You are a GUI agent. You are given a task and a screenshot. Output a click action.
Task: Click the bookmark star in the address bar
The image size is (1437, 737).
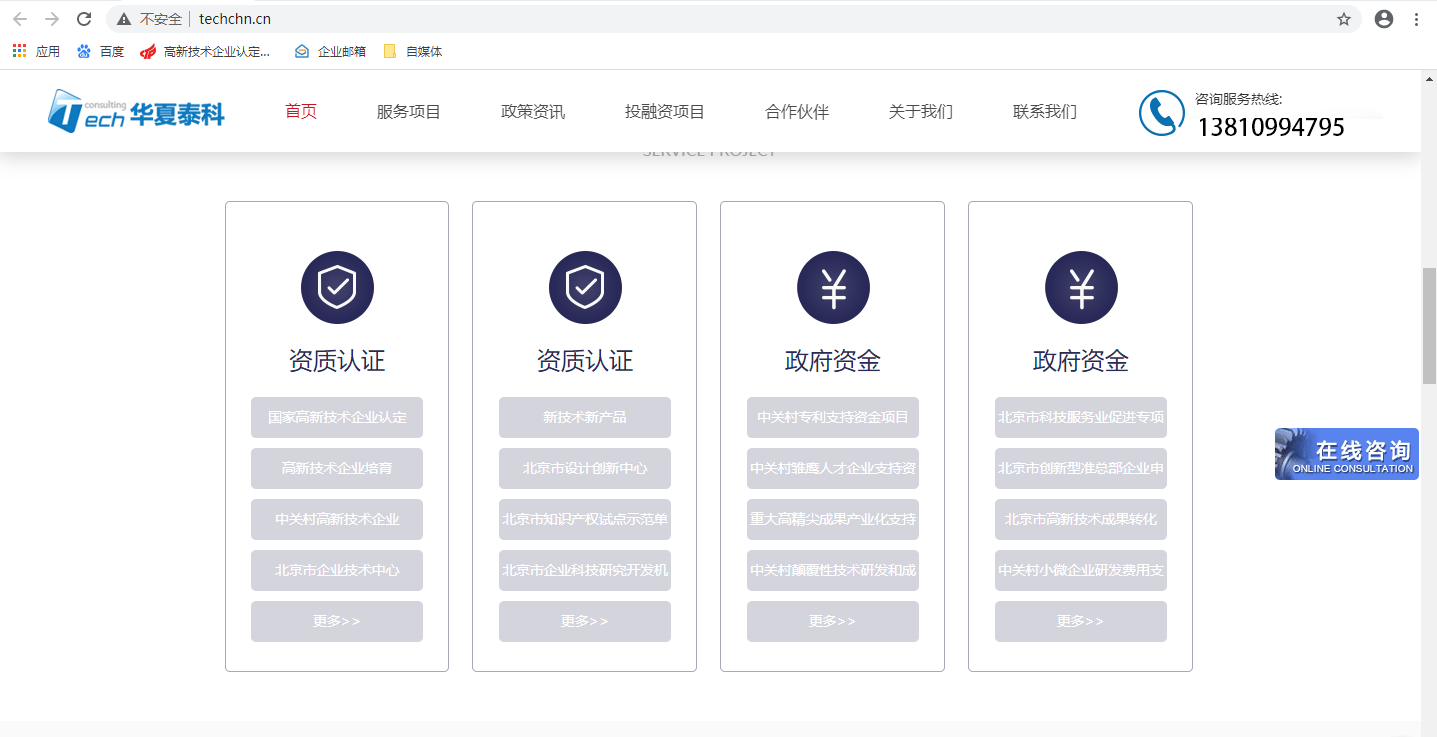click(1343, 18)
